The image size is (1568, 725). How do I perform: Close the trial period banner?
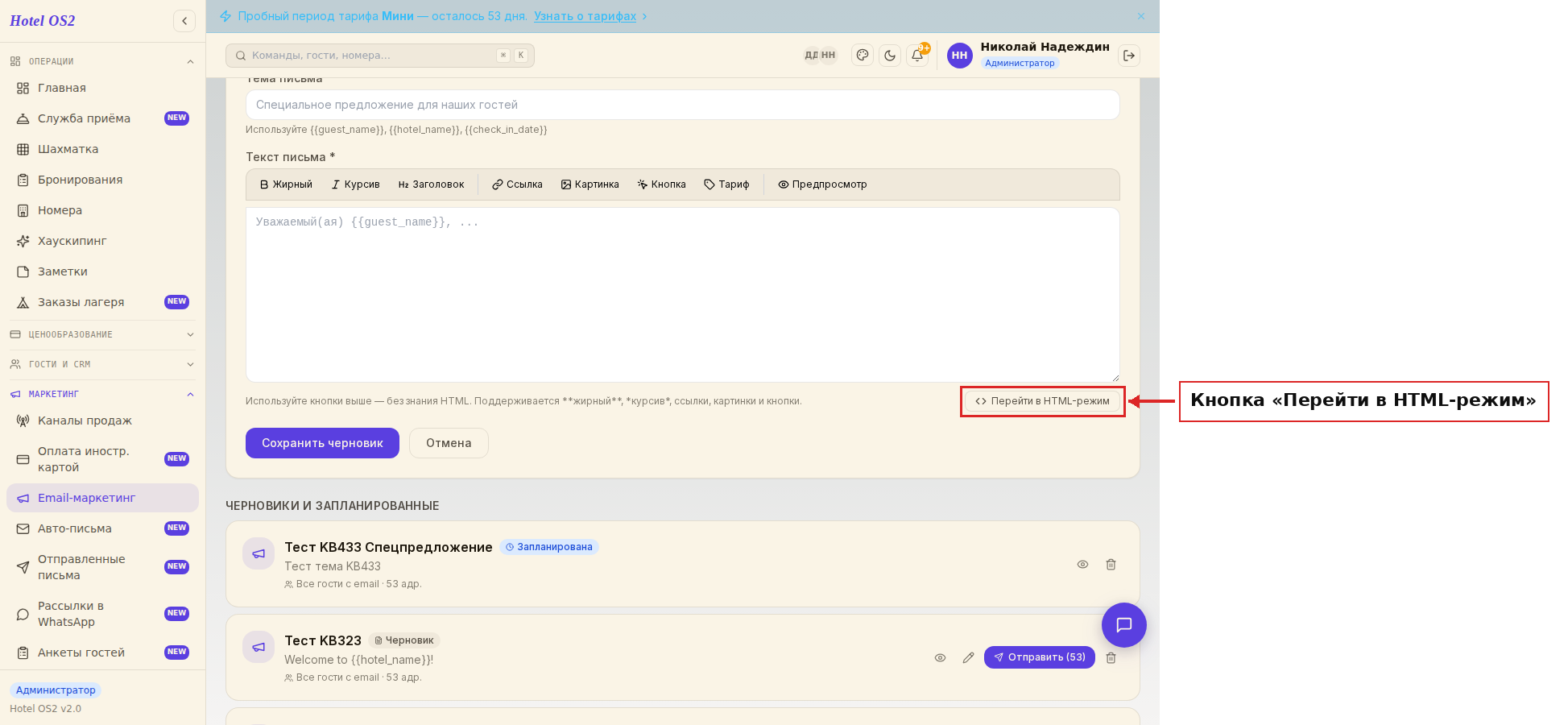[x=1141, y=16]
